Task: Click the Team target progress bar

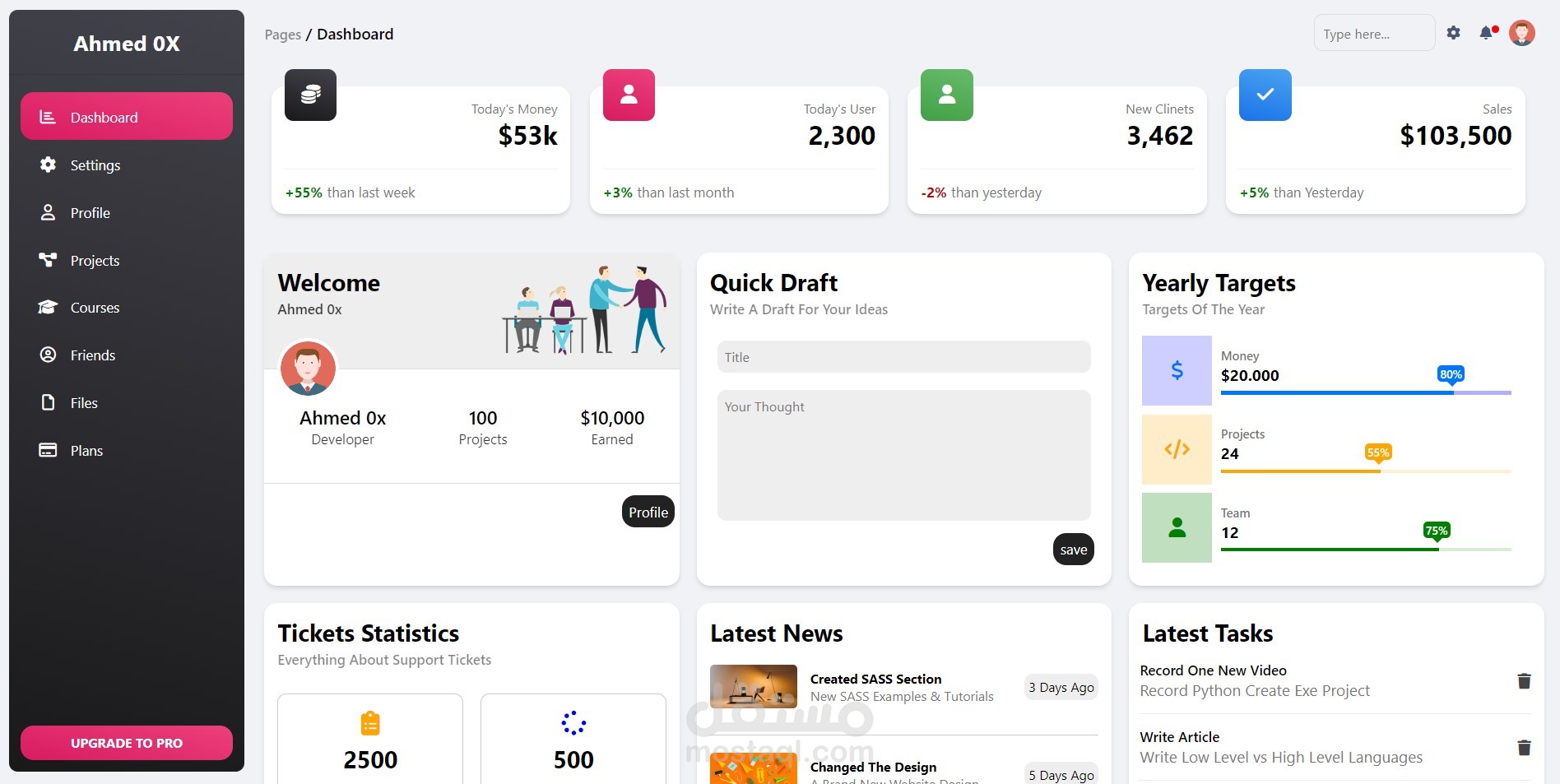Action: (x=1366, y=550)
